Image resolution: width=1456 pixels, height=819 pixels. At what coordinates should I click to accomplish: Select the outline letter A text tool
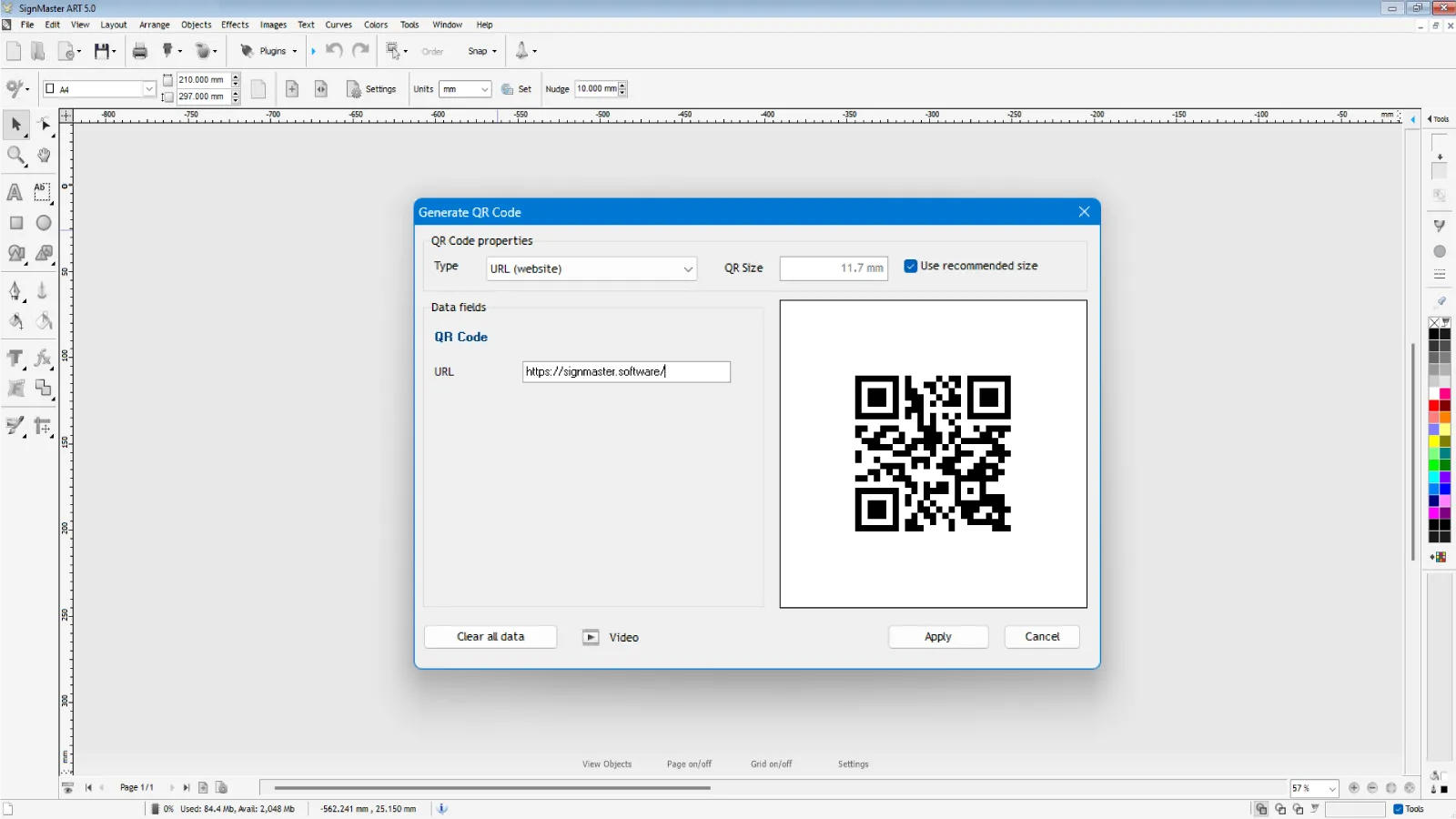coord(15,192)
